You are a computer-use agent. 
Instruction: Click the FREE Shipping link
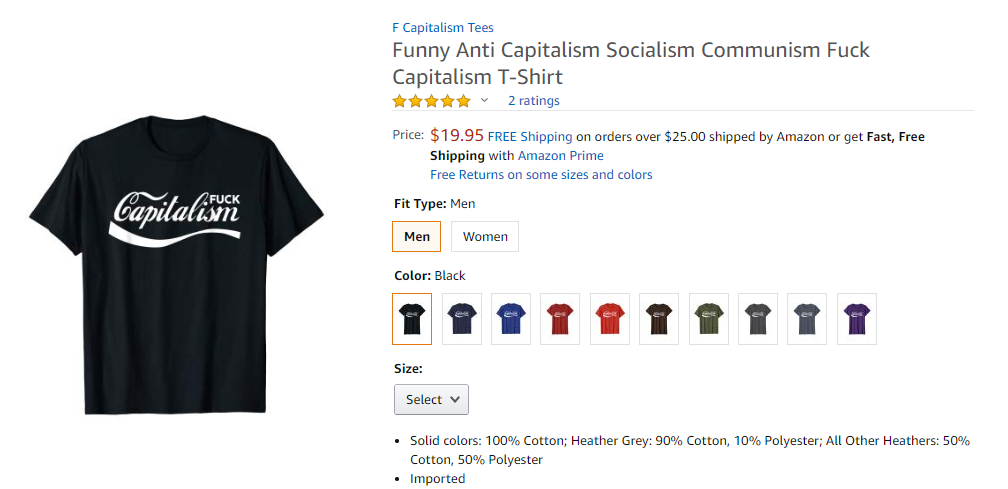click(x=530, y=137)
